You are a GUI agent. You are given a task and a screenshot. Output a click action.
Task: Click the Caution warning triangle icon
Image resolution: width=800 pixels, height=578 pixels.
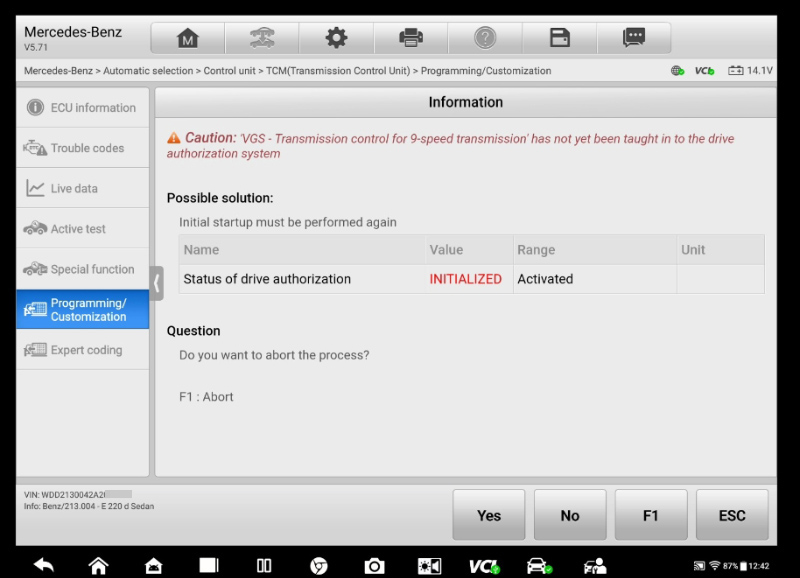(173, 138)
